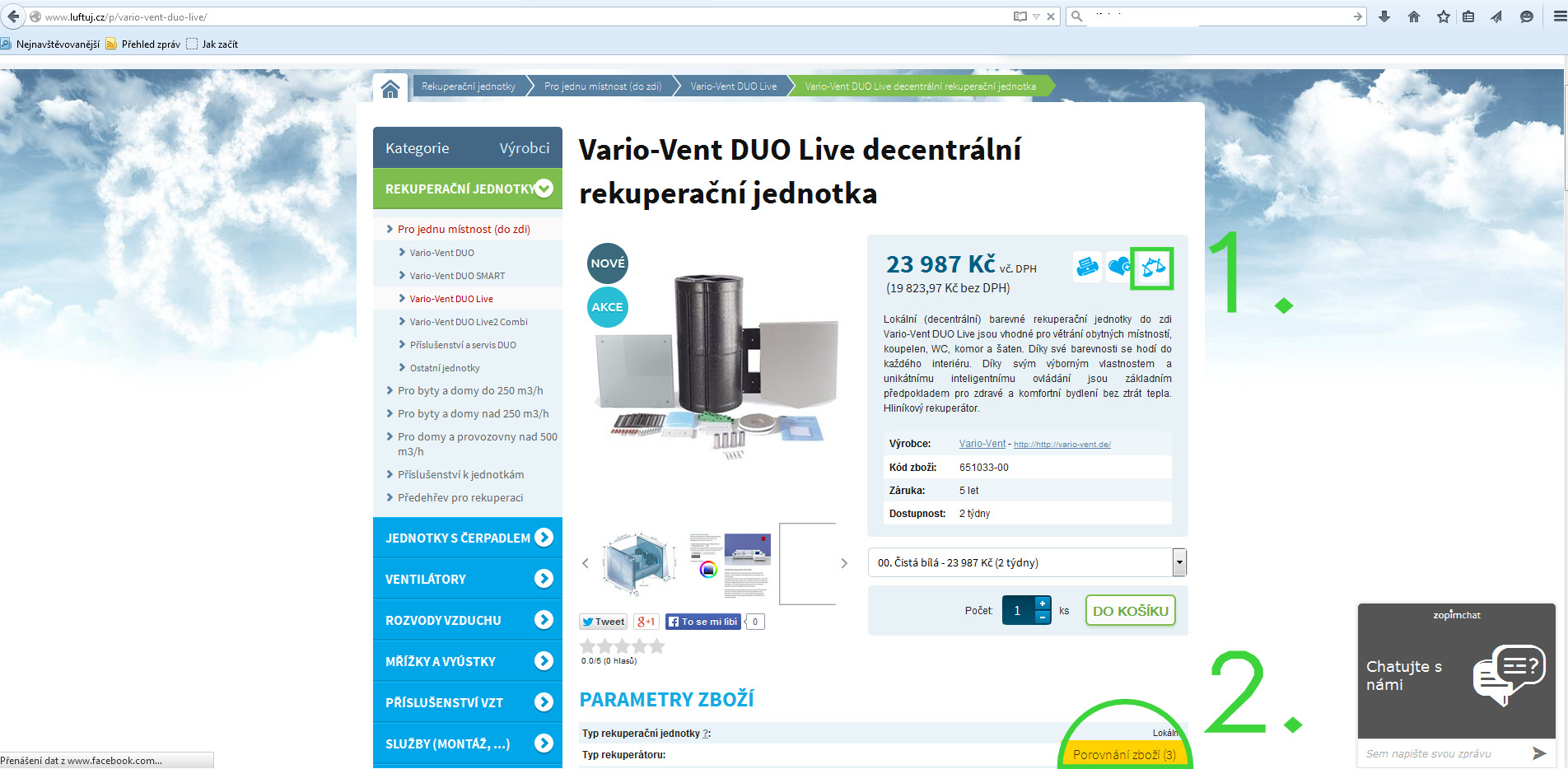Click the main product image
Screen dimensions: 1568x769
[715, 366]
